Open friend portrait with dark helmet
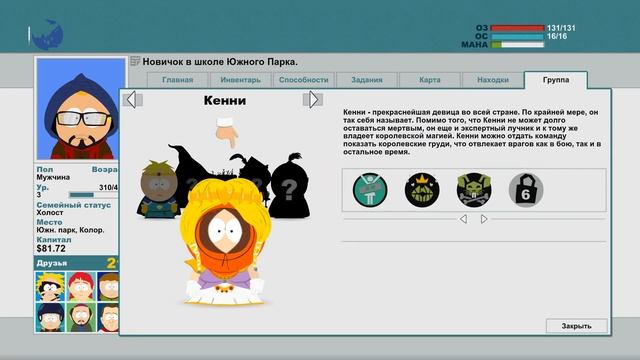Viewport: 640px width, 360px height. coord(49,317)
